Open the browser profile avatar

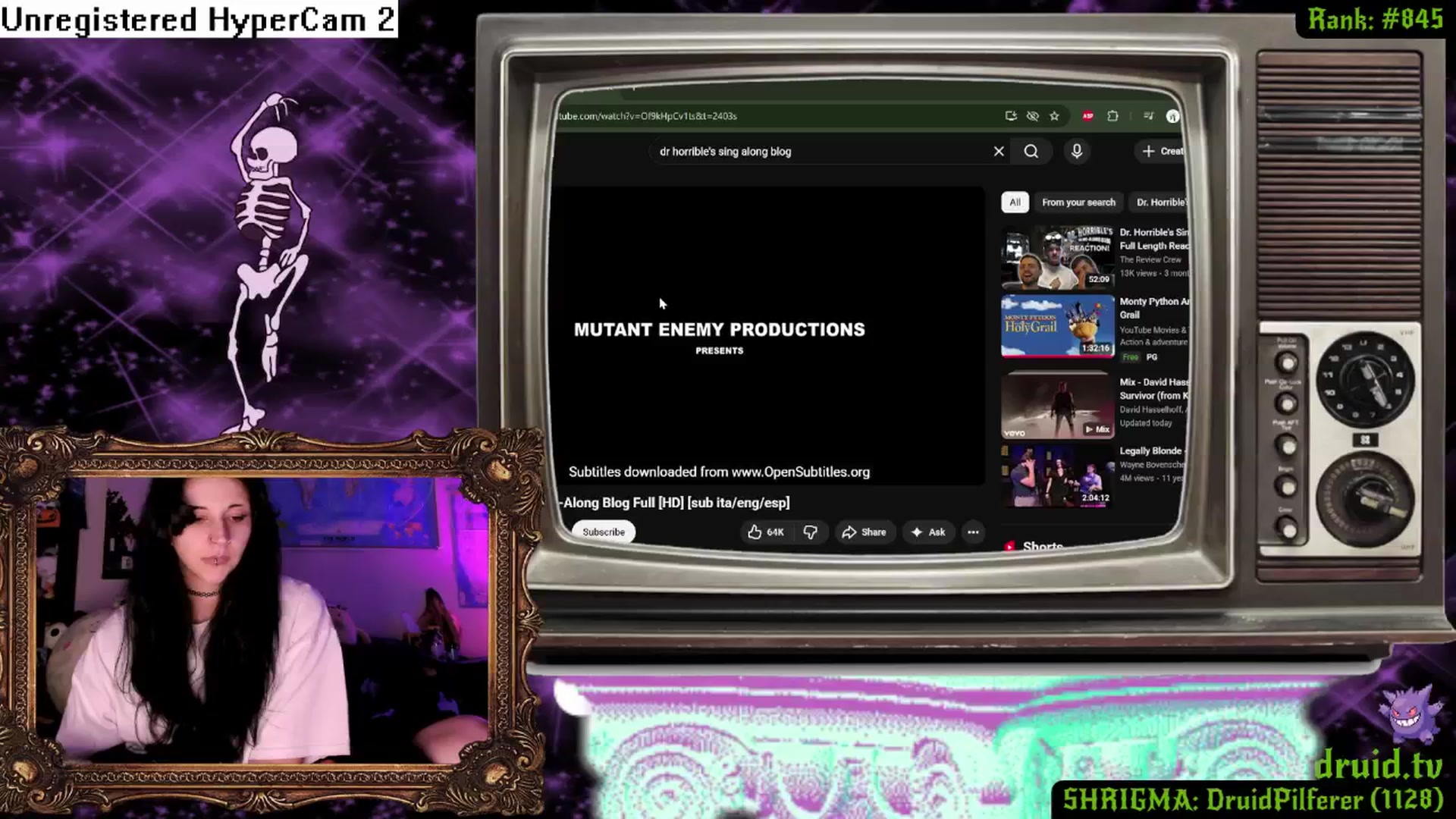[x=1172, y=116]
